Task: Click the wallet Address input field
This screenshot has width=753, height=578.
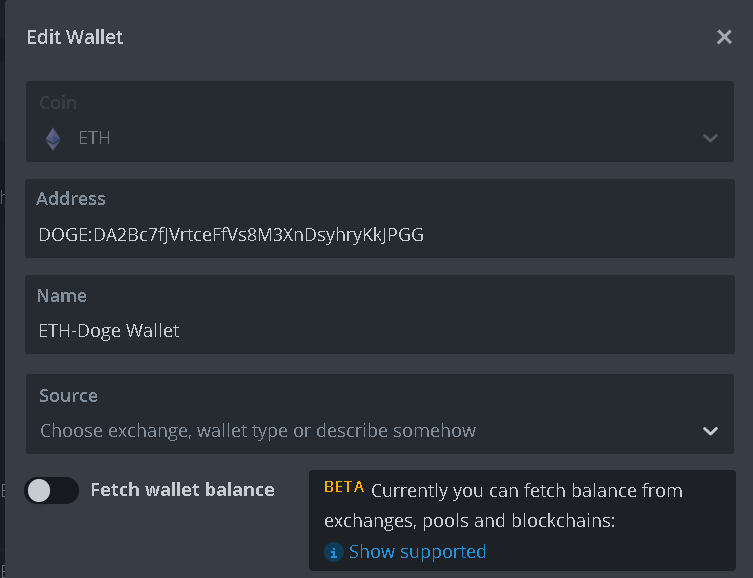Action: click(x=379, y=218)
